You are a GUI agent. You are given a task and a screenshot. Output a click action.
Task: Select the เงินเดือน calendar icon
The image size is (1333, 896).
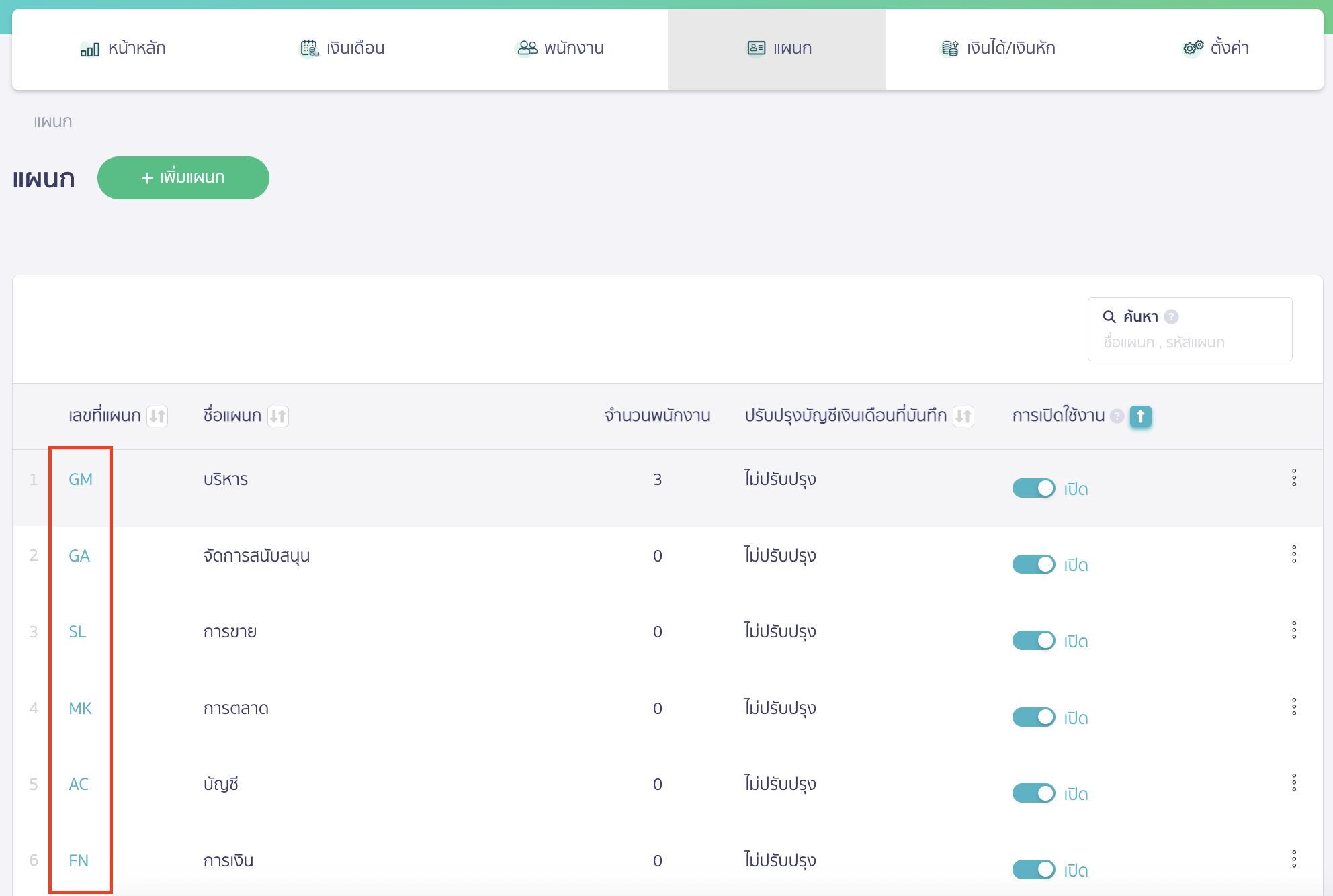[308, 48]
